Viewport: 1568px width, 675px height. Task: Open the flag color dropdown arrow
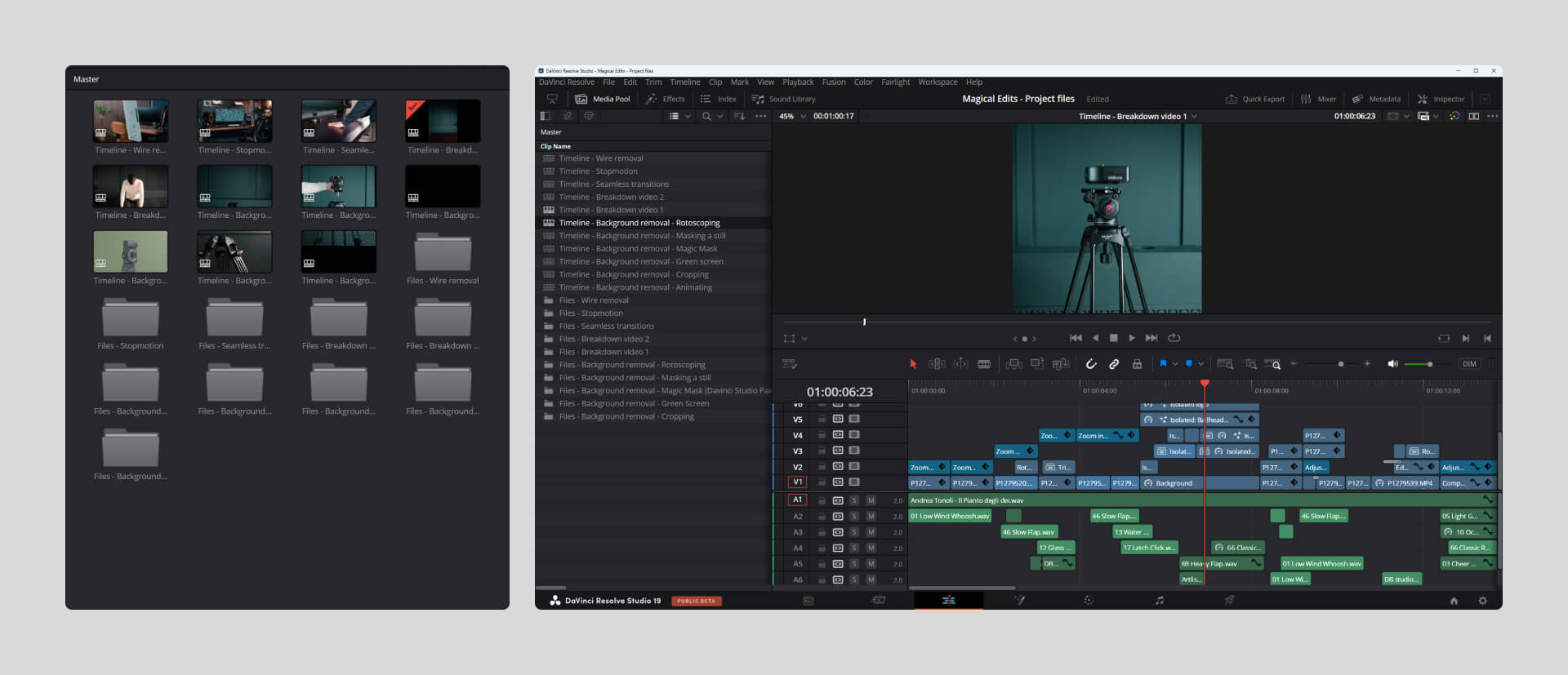[x=1175, y=364]
